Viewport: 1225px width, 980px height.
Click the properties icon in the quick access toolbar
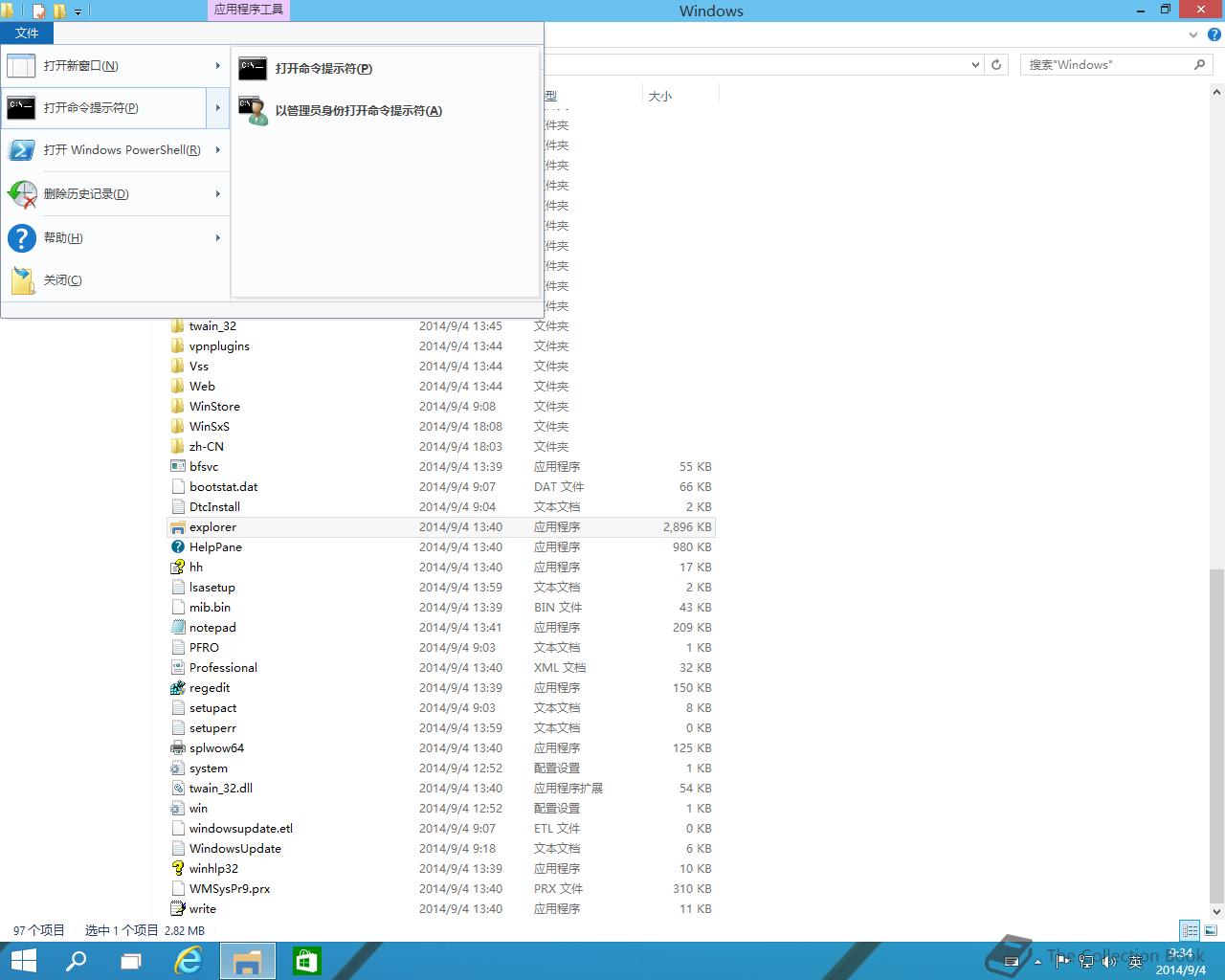click(x=39, y=11)
